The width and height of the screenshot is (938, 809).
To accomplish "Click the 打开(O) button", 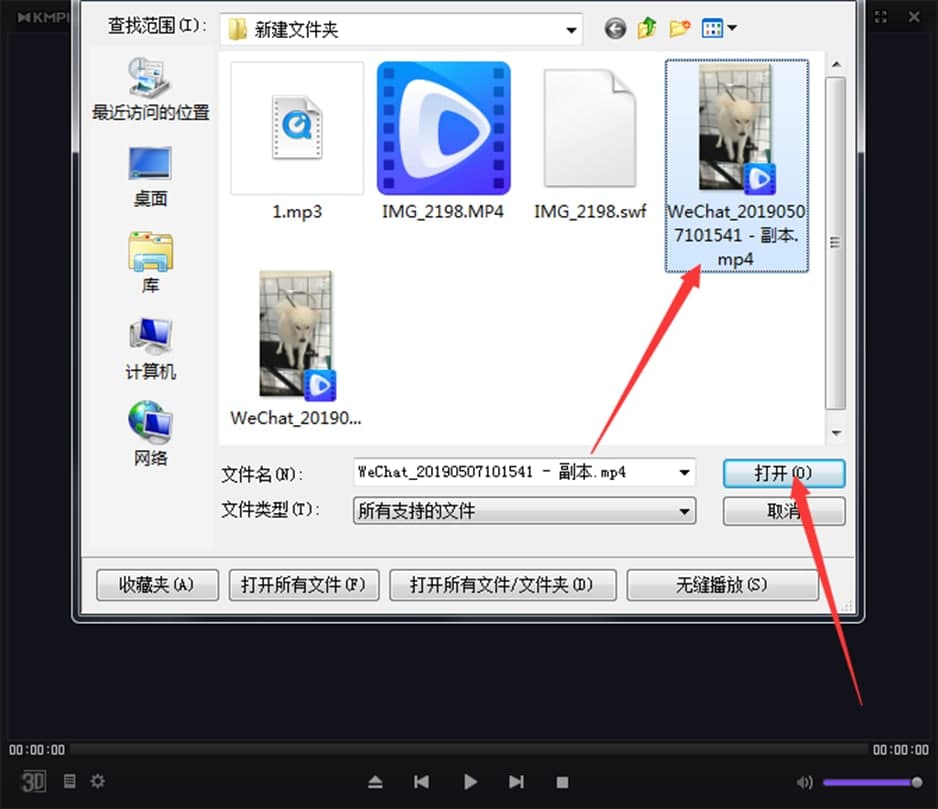I will pos(784,473).
